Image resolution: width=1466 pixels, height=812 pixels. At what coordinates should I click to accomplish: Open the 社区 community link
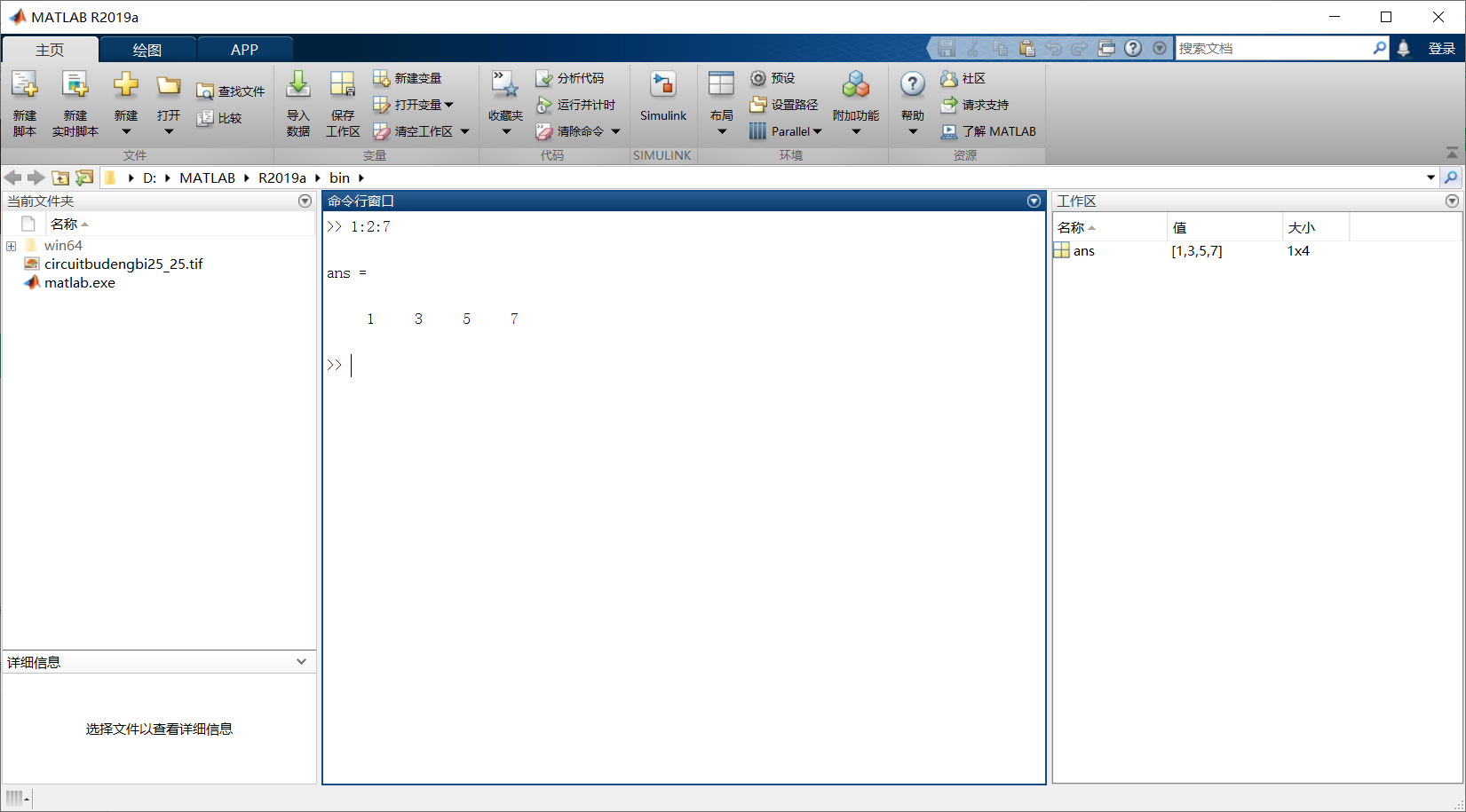[x=963, y=78]
